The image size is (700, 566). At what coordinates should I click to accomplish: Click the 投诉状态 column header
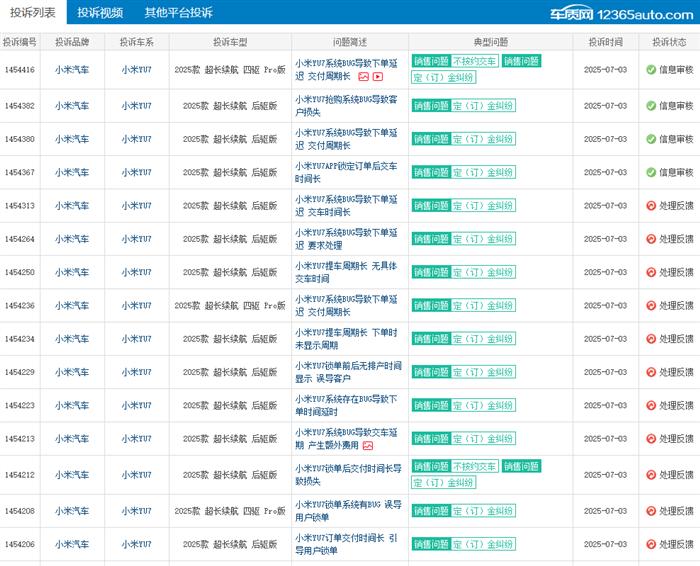(669, 42)
